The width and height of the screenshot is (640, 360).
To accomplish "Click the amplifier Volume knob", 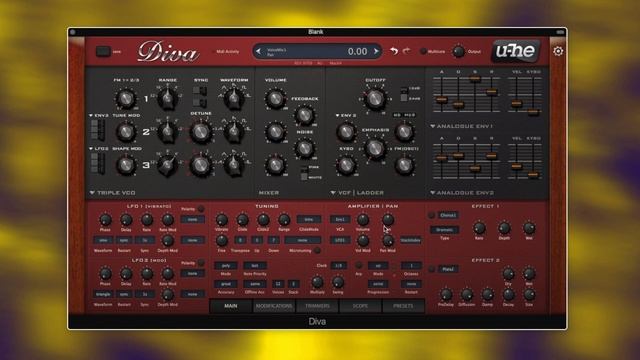I will tap(362, 220).
